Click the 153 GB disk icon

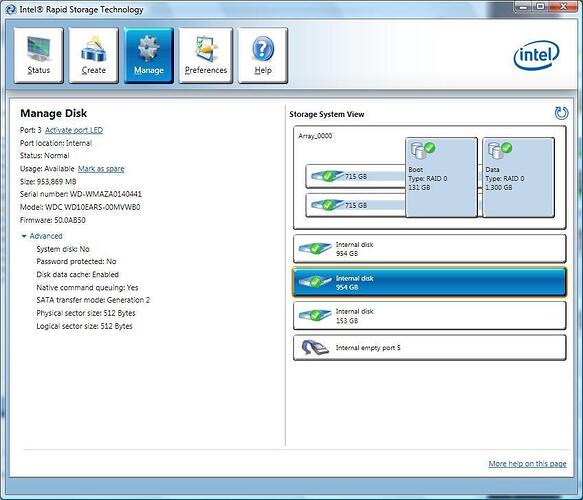point(315,315)
